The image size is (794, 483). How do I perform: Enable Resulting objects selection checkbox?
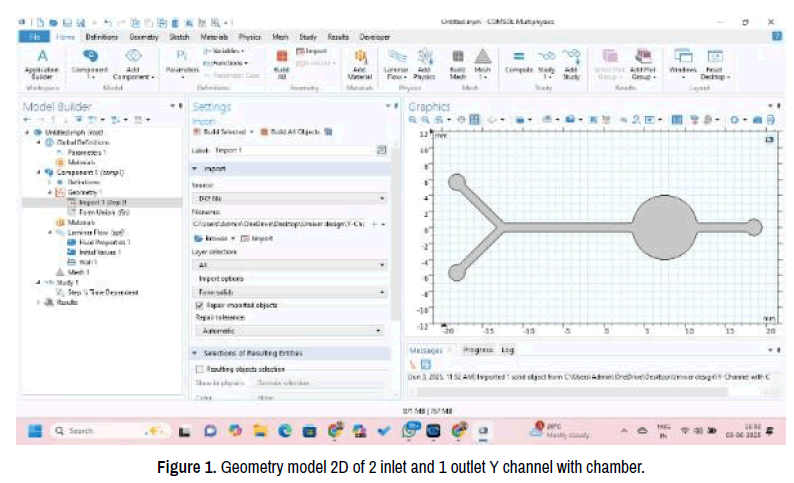[198, 368]
